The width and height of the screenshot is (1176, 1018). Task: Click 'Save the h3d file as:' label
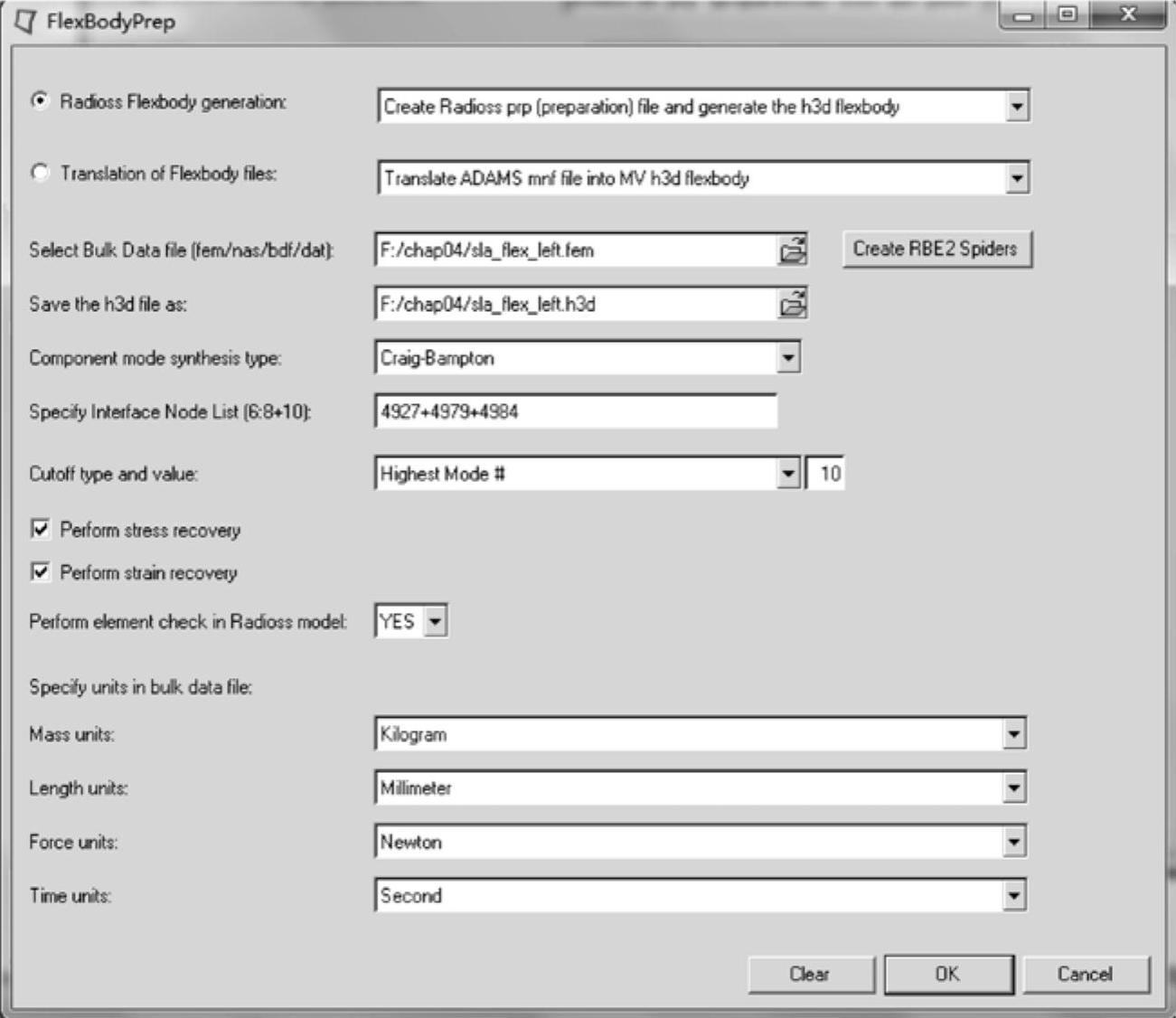click(108, 305)
